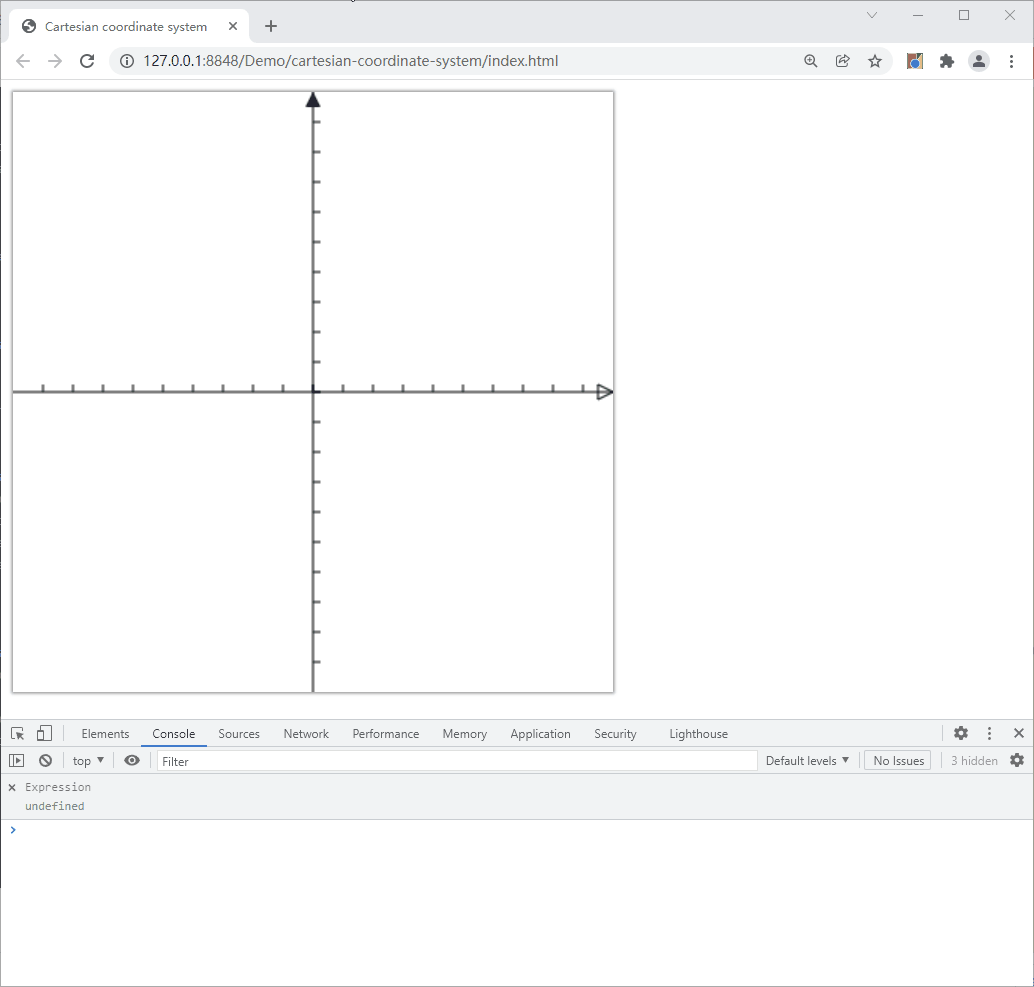
Task: Click the zoom magnifier in the address bar
Action: (810, 61)
